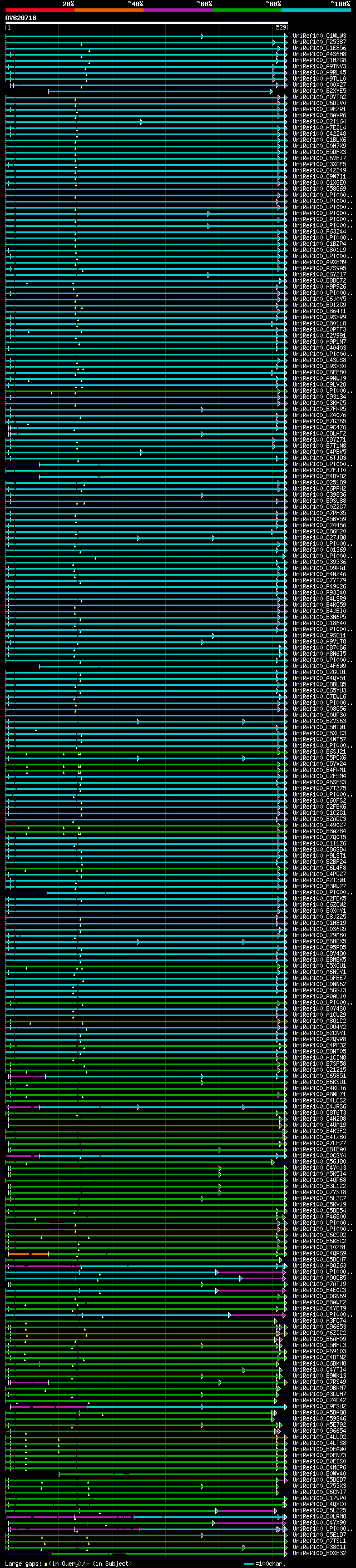Click label UniRef100_A8Q263
Image resolution: width=356 pixels, height=1568 pixels.
[x=319, y=1265]
